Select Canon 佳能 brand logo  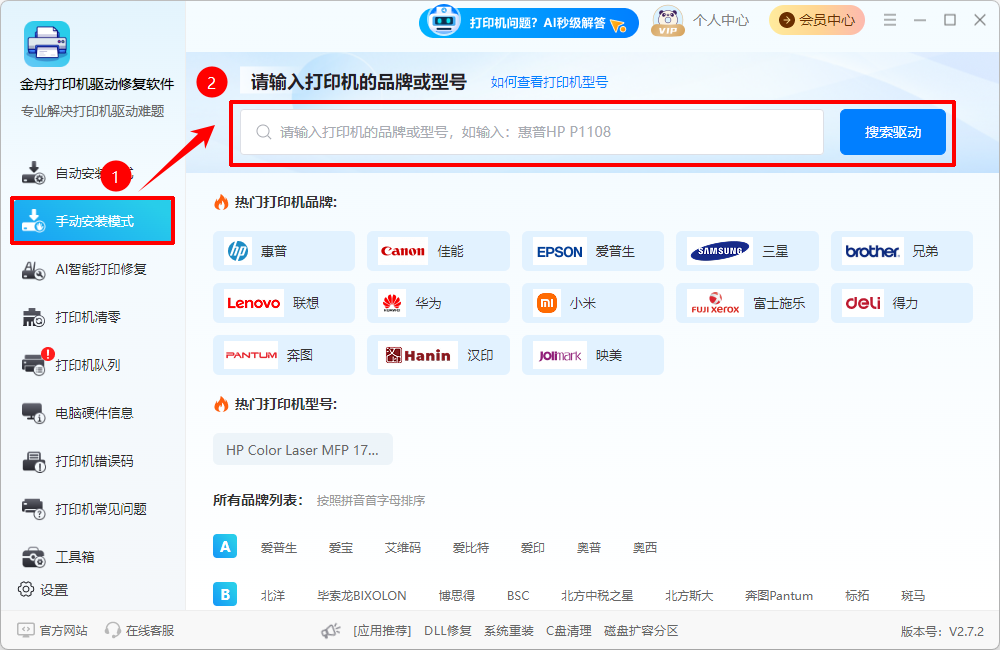[402, 251]
